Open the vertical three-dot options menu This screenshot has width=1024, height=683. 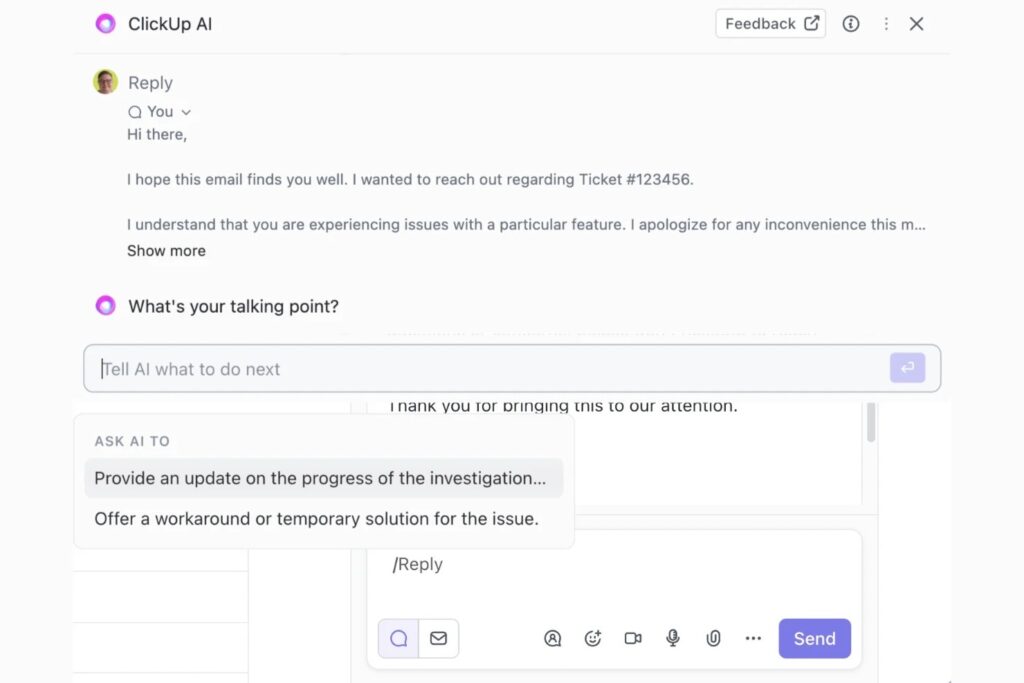[x=885, y=24]
